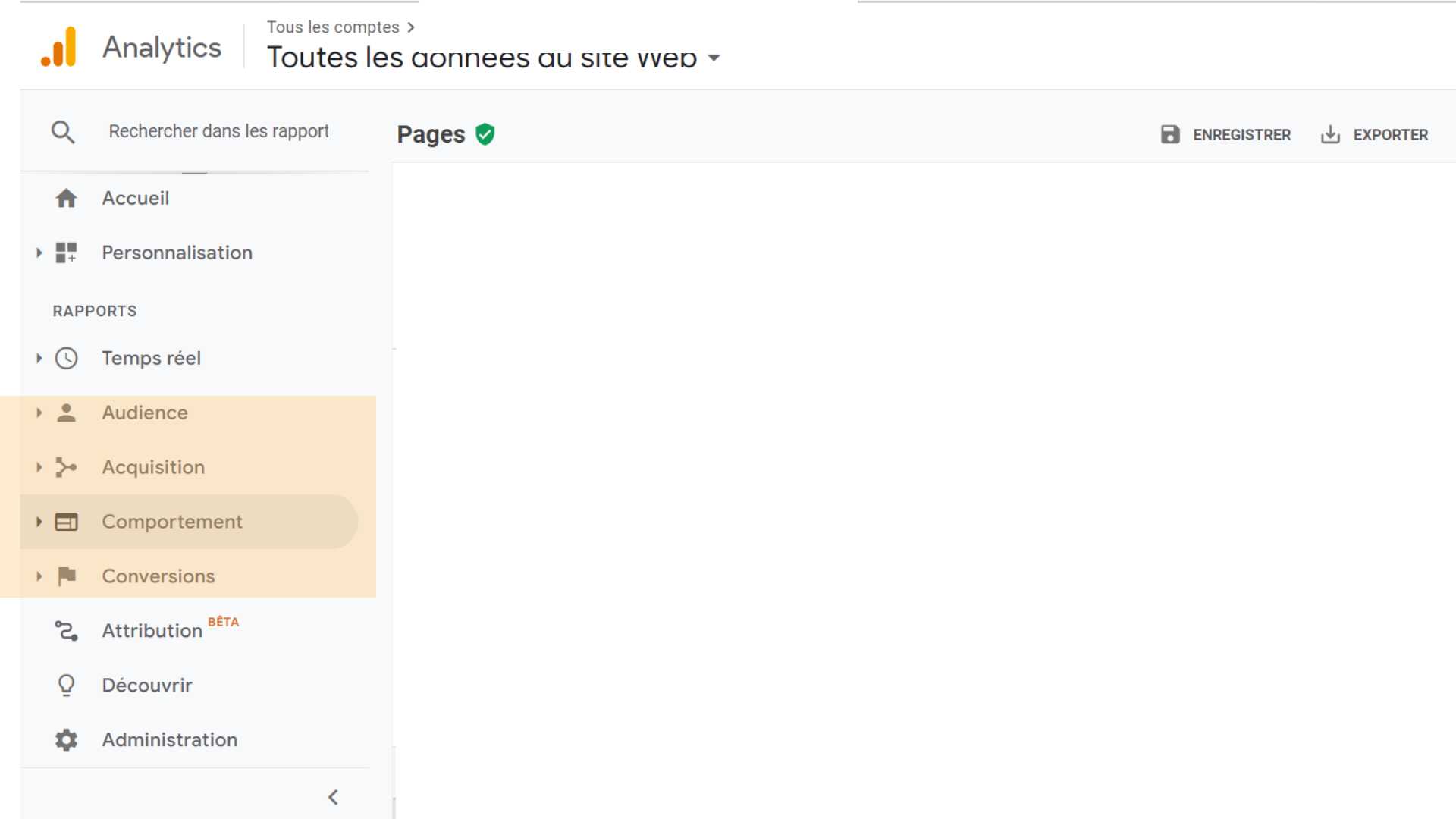
Task: Select the Découvrir lightbulb icon
Action: point(67,685)
